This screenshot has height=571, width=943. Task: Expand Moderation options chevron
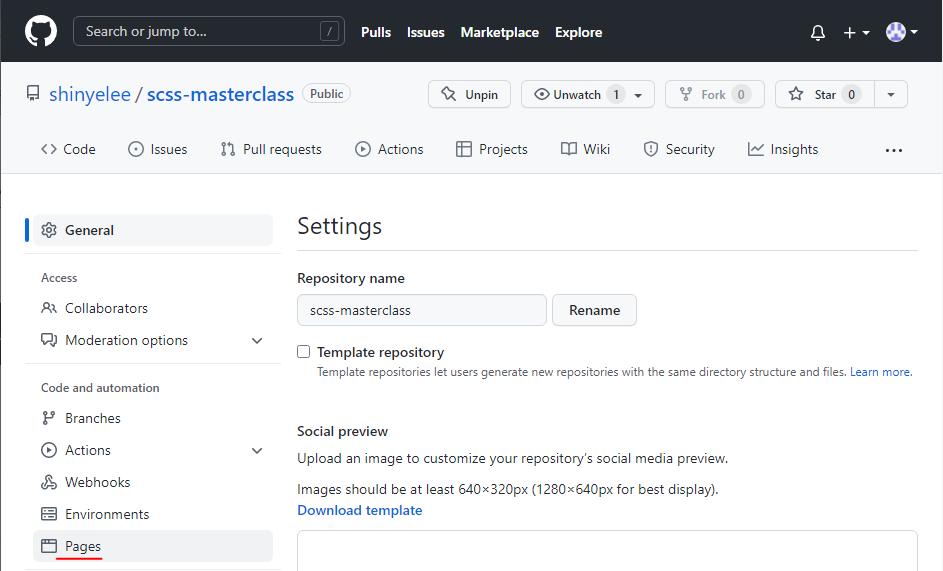tap(257, 341)
